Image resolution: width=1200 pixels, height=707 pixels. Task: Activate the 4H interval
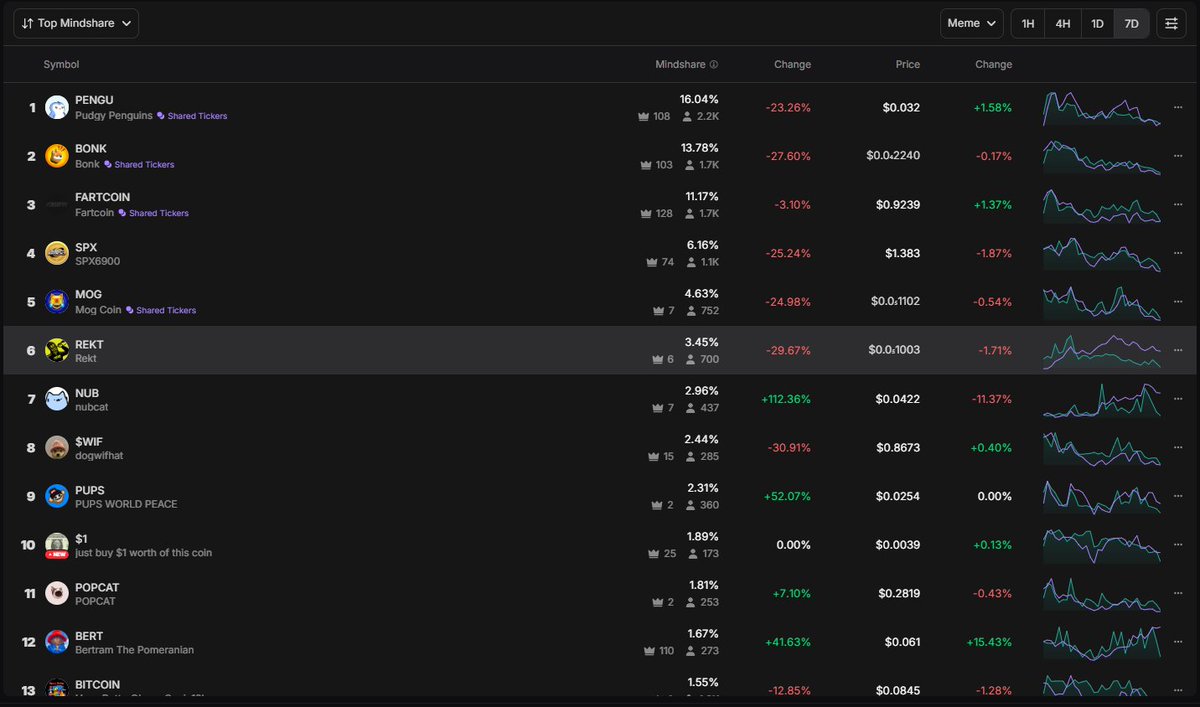tap(1062, 22)
